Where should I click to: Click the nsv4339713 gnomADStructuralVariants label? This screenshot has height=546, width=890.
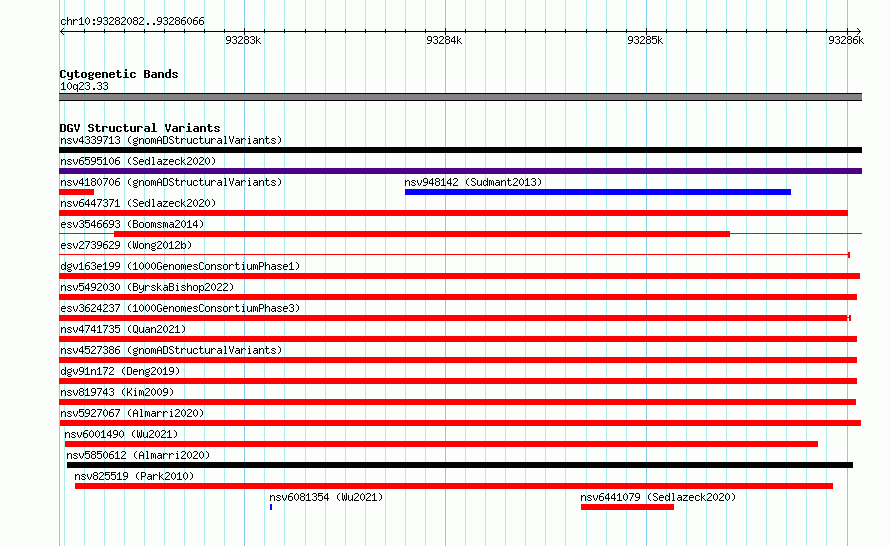click(171, 140)
